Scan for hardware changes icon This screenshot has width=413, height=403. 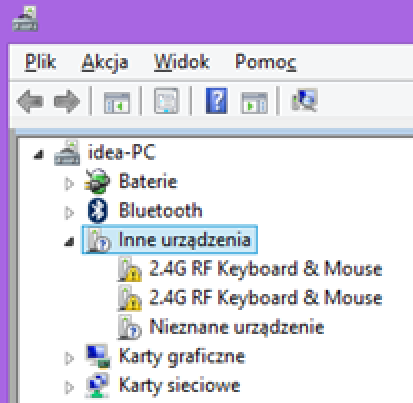(x=305, y=100)
